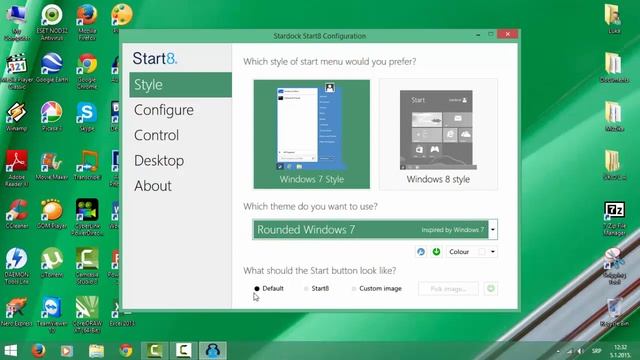
Task: Go to the Desktop section
Action: (x=159, y=161)
